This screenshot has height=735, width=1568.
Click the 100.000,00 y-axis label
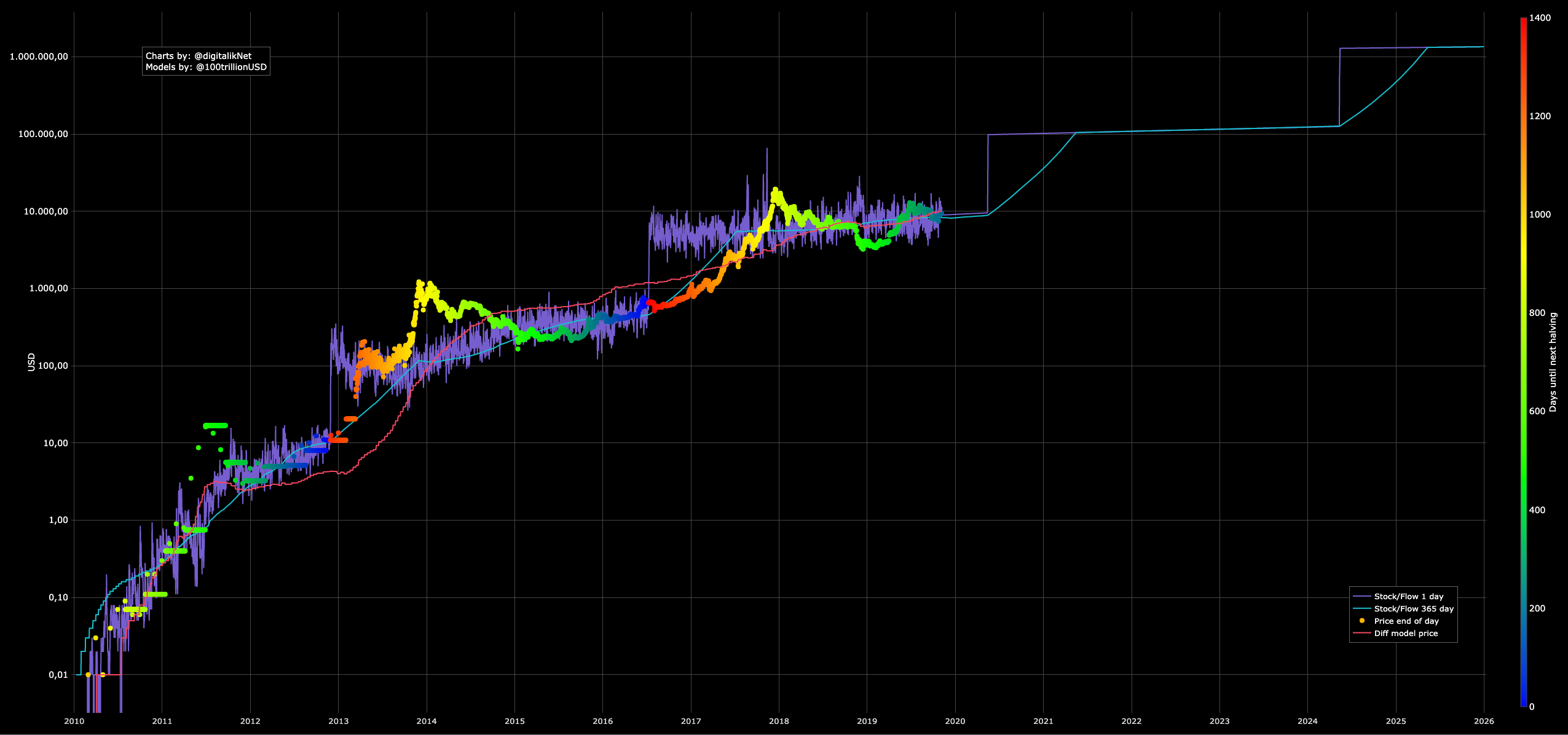43,134
